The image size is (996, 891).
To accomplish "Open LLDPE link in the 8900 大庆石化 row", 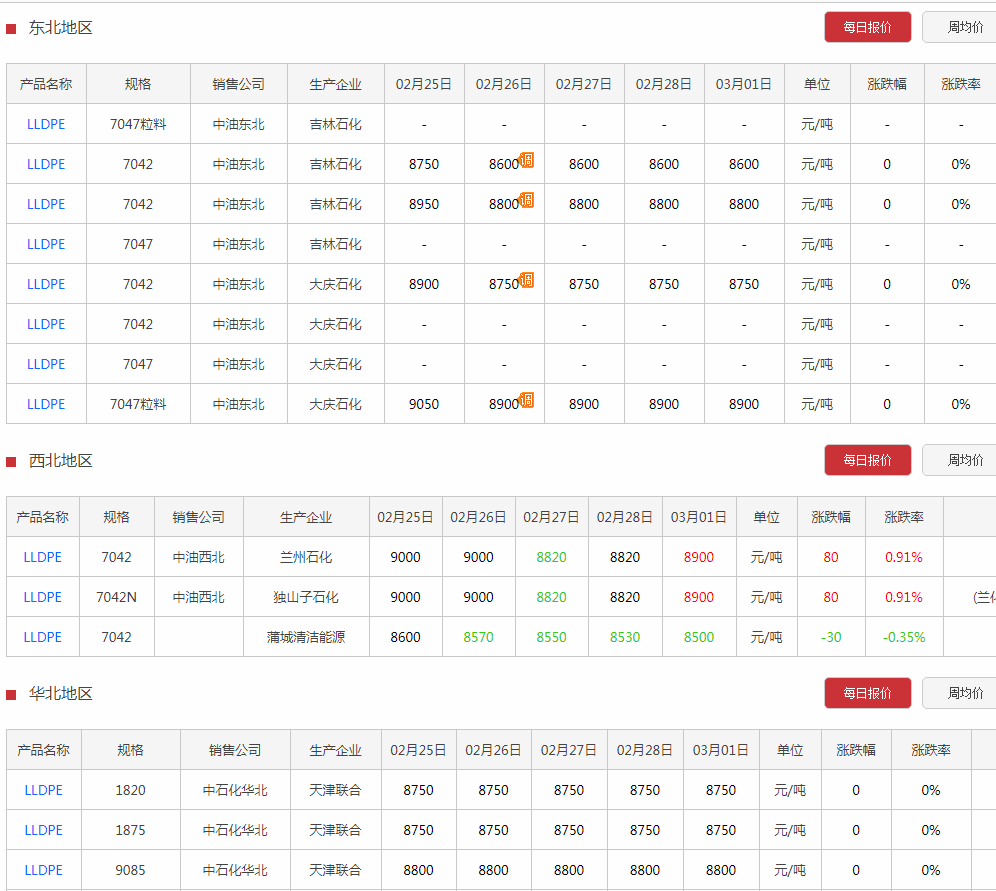I will point(46,285).
